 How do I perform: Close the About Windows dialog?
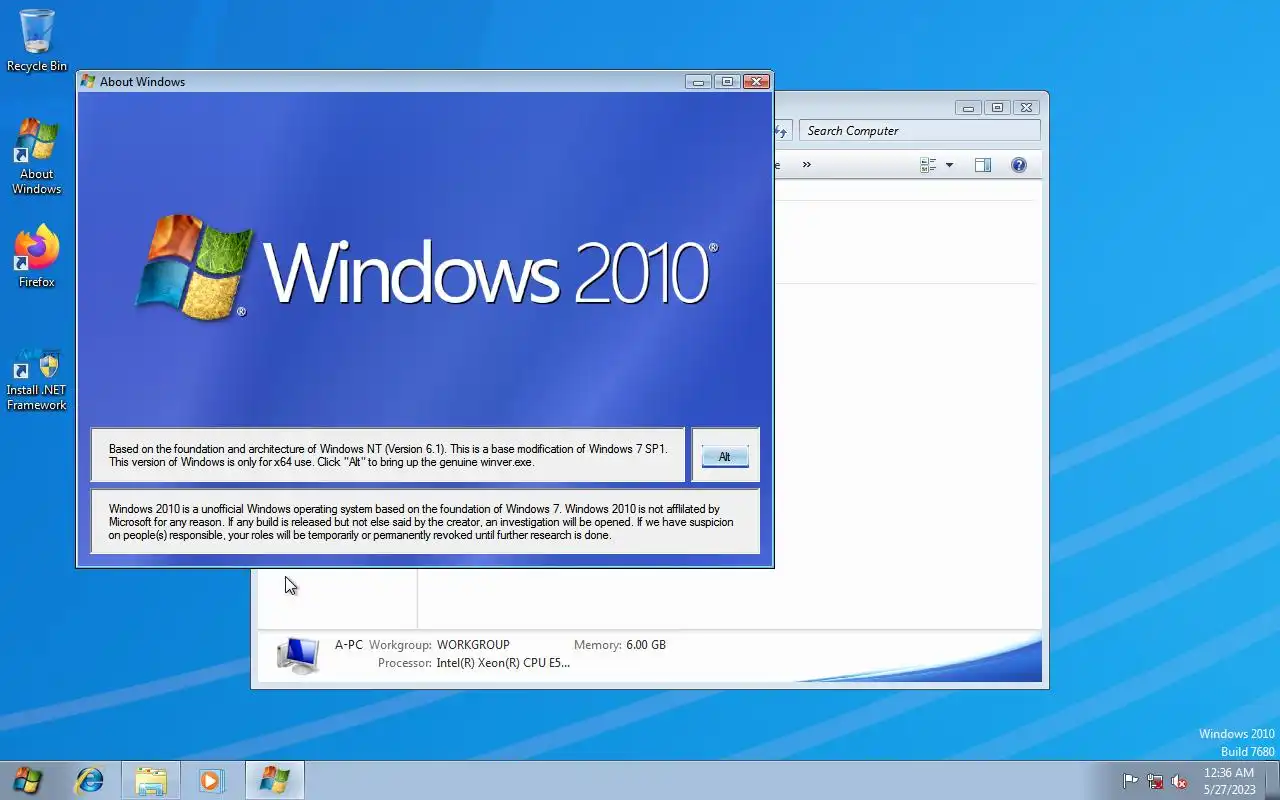pos(757,82)
